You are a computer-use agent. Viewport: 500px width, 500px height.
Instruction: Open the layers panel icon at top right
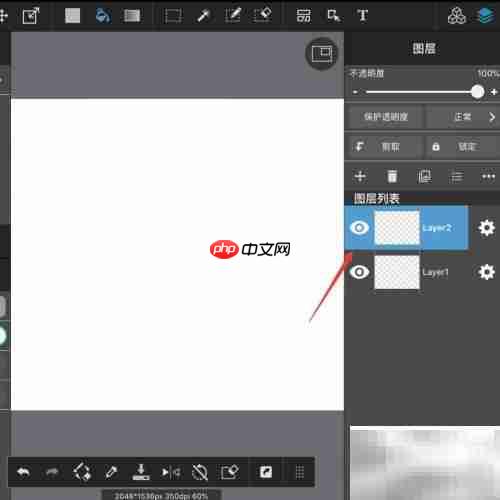tap(486, 15)
